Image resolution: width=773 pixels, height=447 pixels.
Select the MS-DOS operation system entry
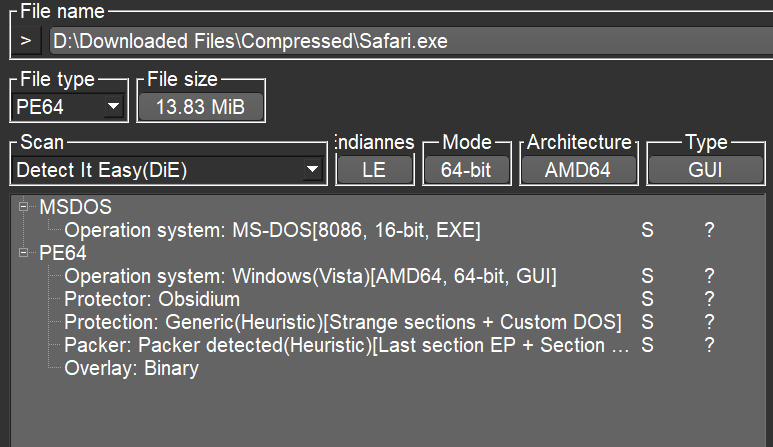(x=272, y=230)
